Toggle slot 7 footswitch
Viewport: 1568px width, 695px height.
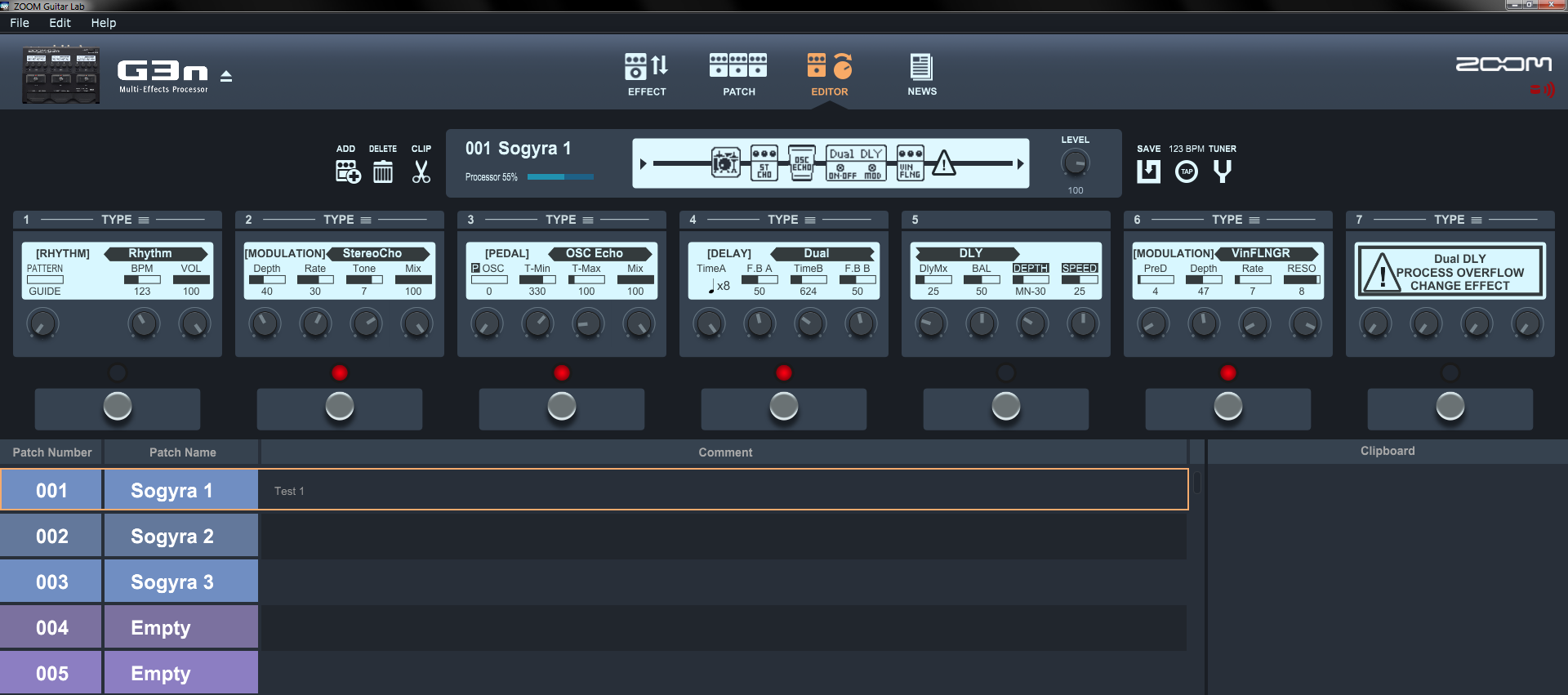pos(1450,407)
